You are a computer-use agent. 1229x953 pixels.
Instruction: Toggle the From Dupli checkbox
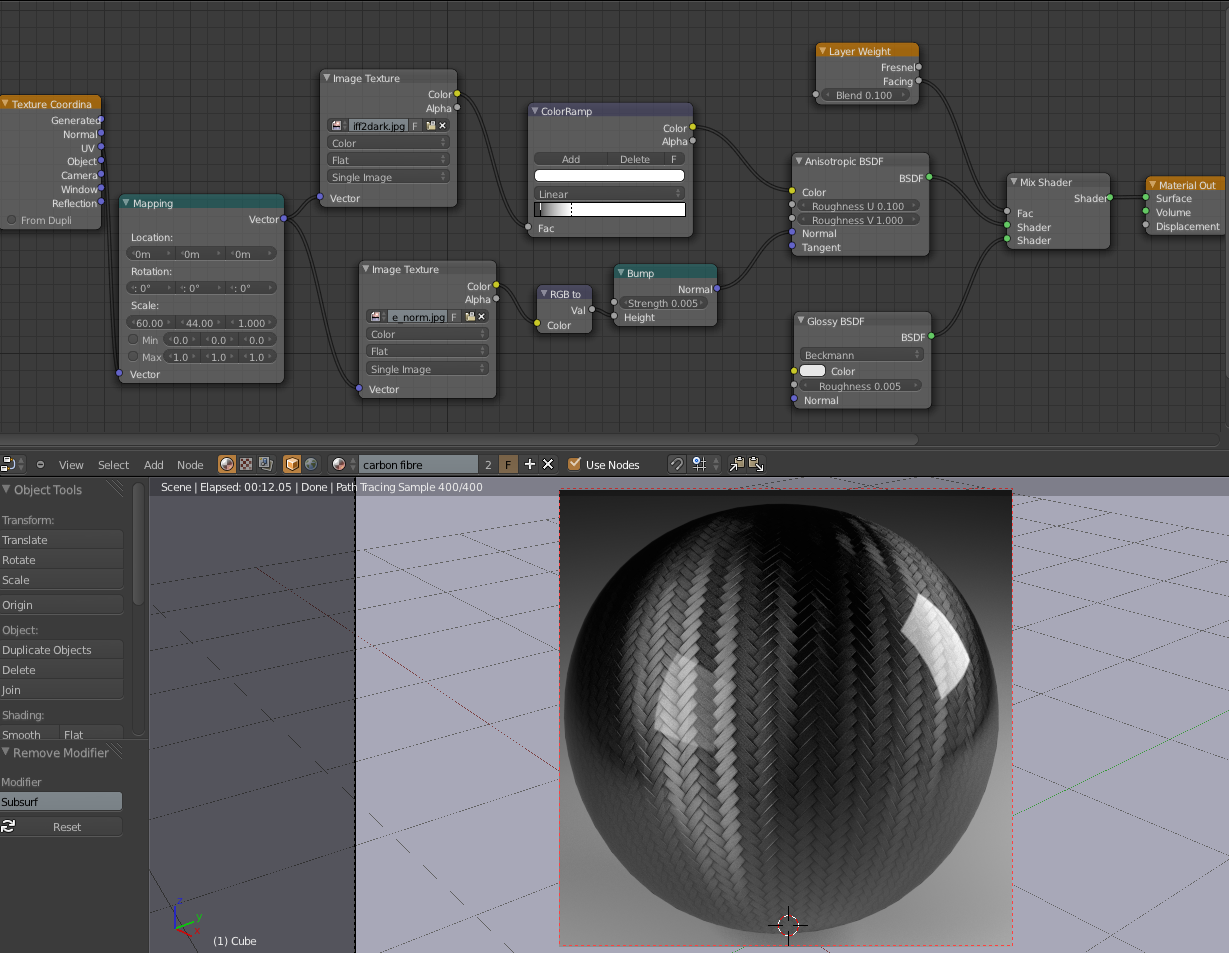12,220
